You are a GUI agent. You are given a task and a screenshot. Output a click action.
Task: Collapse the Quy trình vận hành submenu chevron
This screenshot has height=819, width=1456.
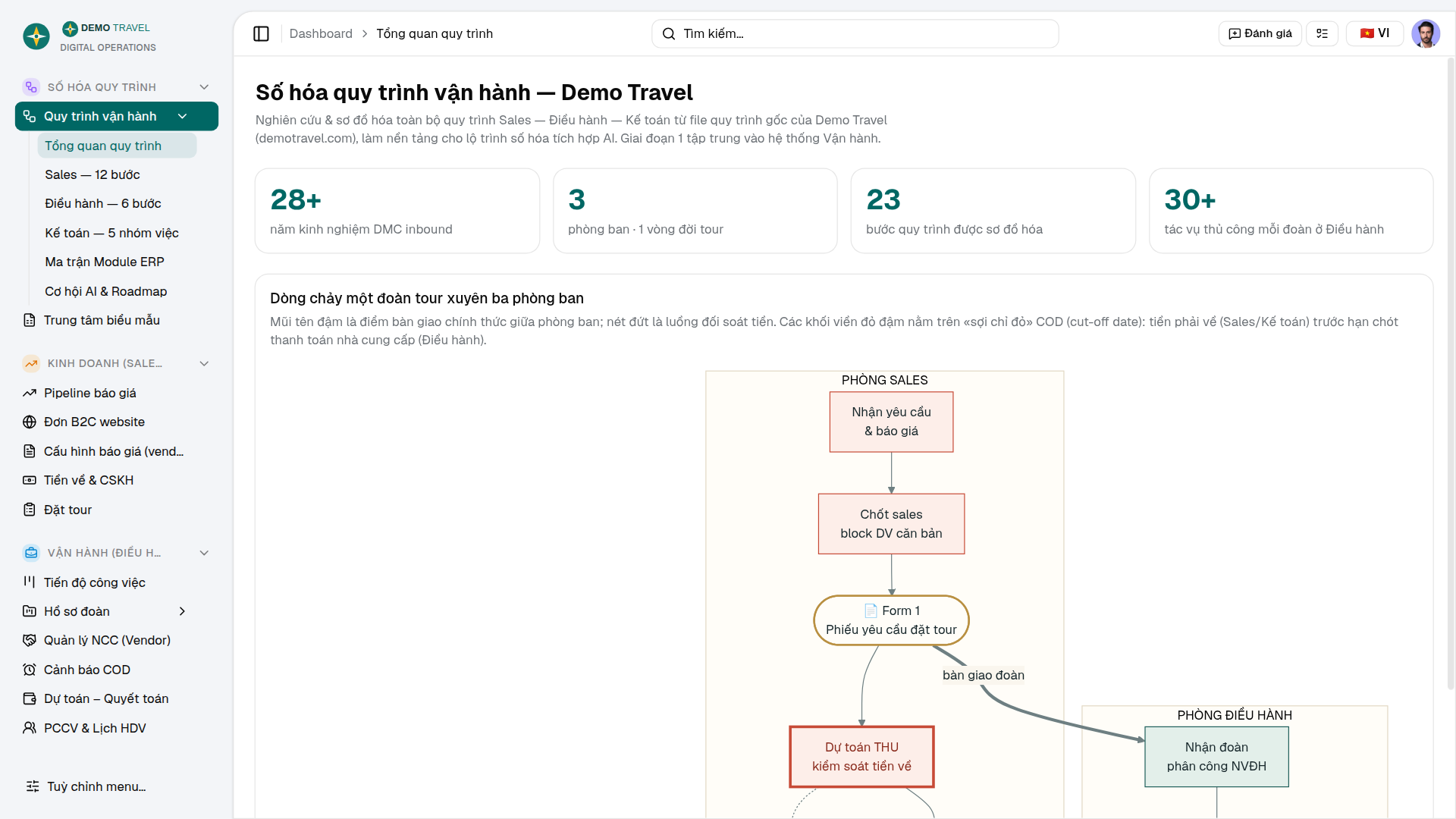click(x=182, y=116)
